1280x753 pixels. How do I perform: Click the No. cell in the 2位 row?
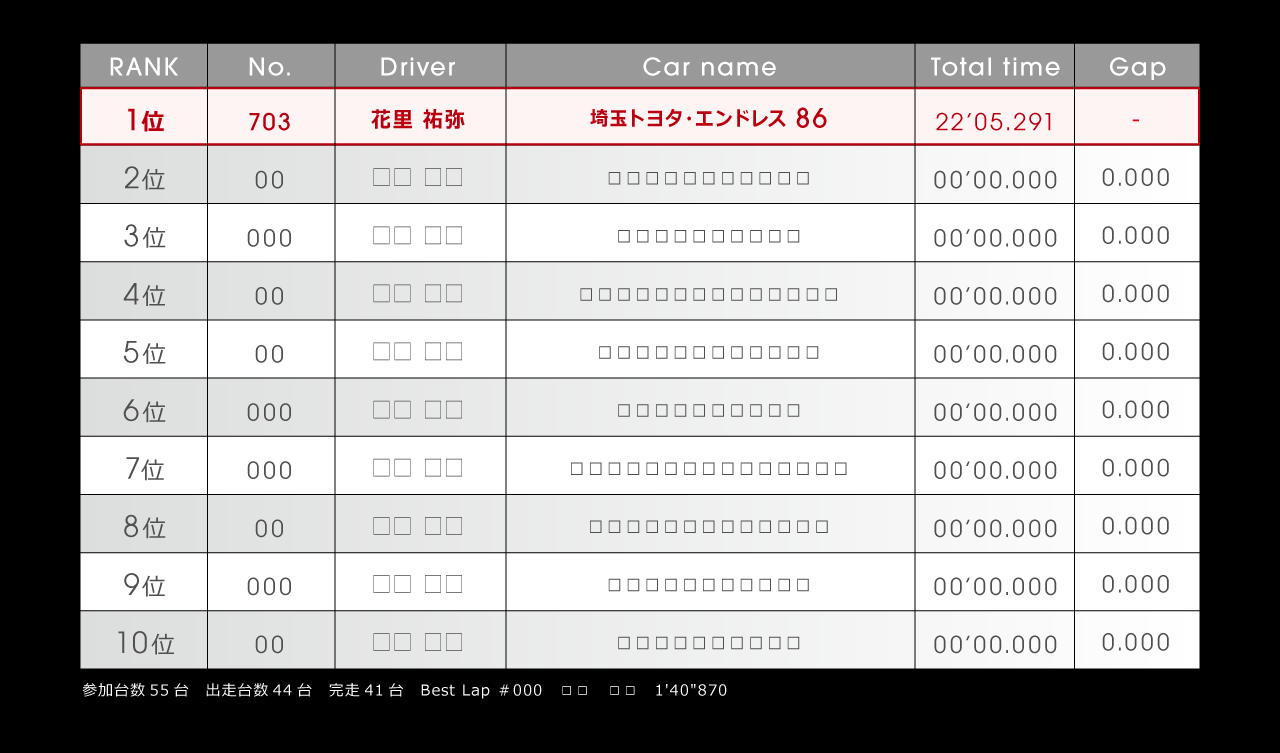click(271, 175)
